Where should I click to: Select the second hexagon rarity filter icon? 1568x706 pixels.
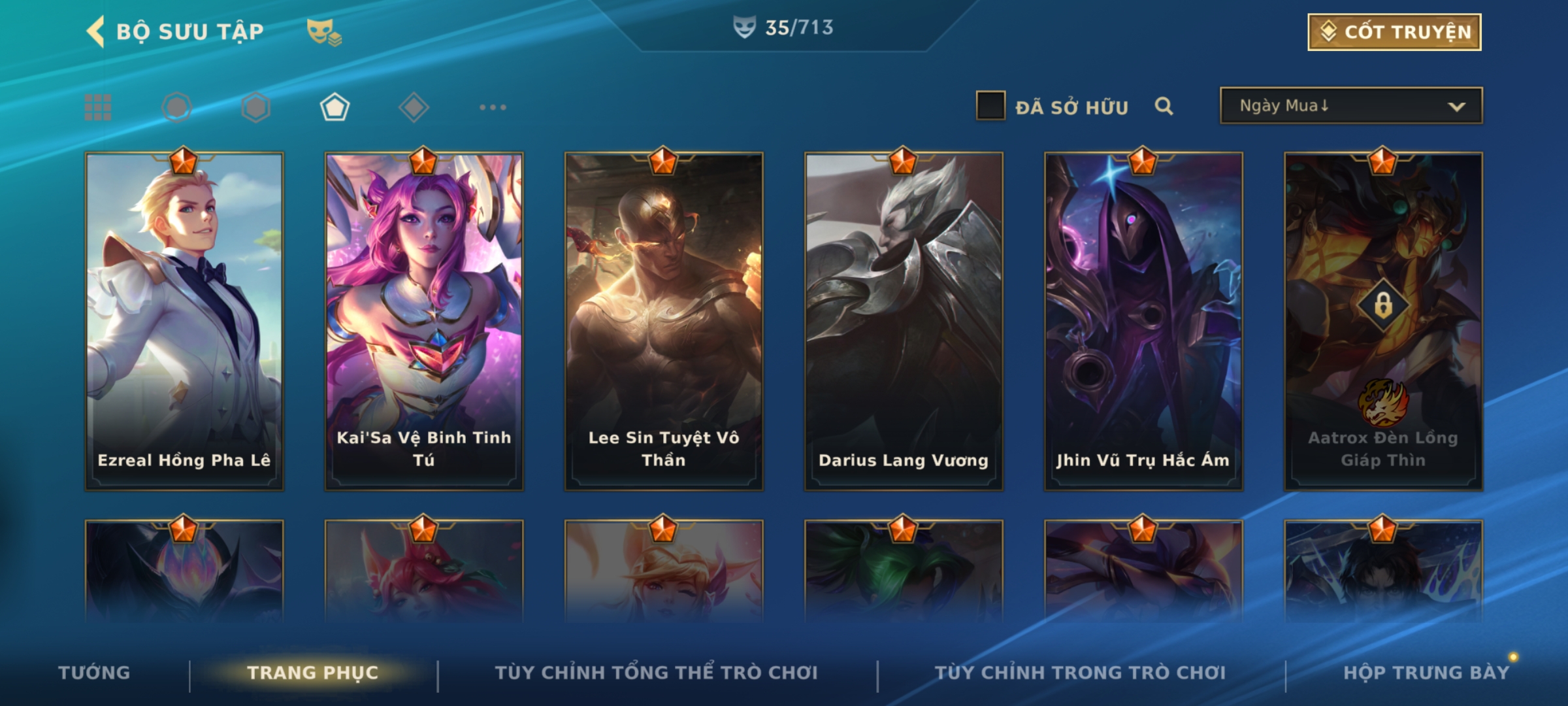tap(255, 107)
